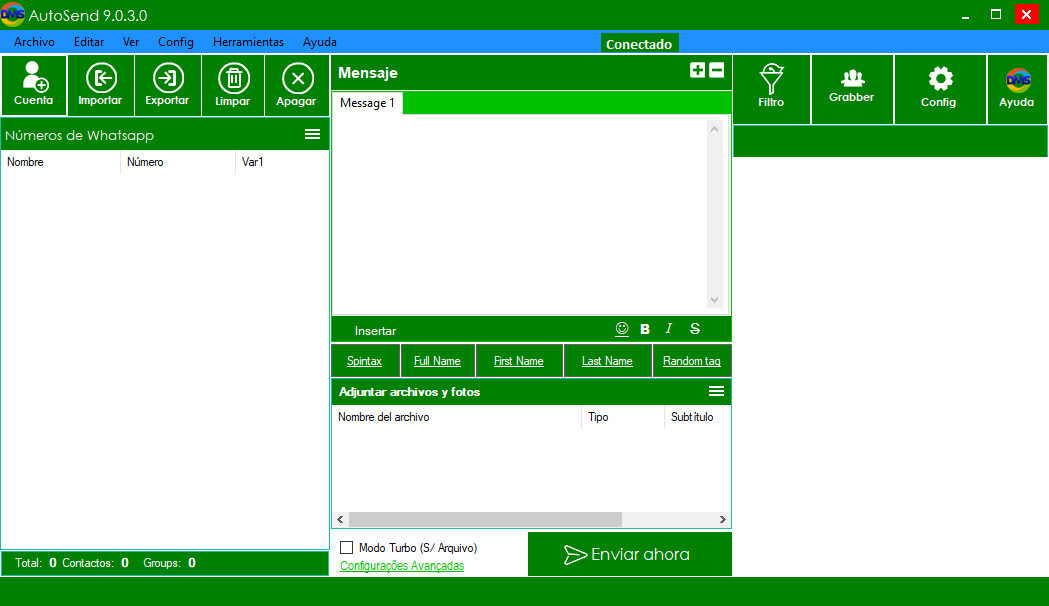Viewport: 1049px width, 606px height.
Task: Expand the Números de Whatsapp hamburger menu
Action: pos(312,134)
